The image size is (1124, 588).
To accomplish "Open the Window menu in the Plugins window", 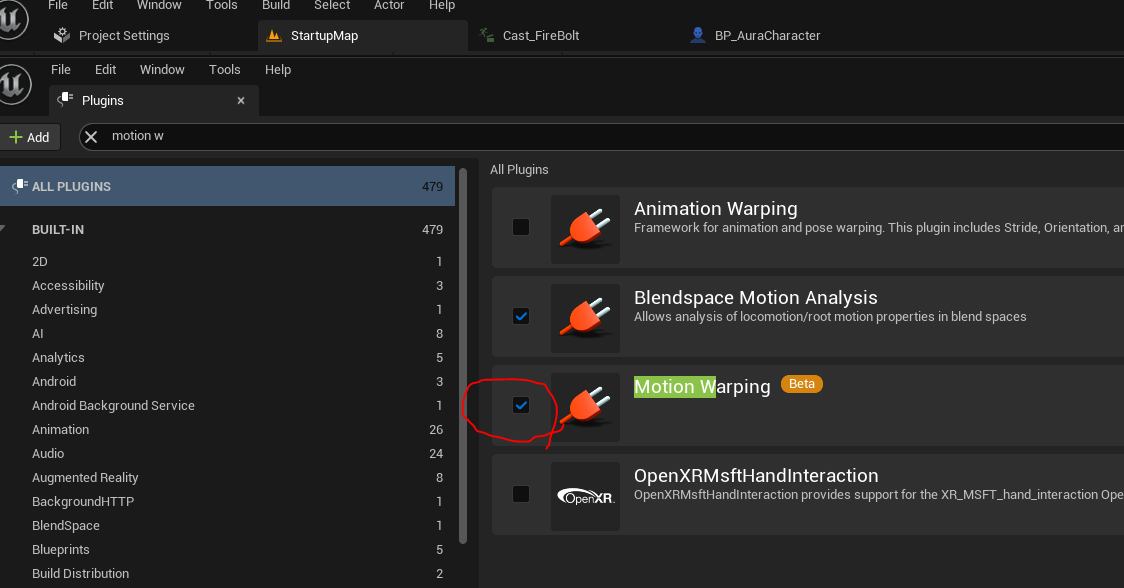I will [x=162, y=70].
